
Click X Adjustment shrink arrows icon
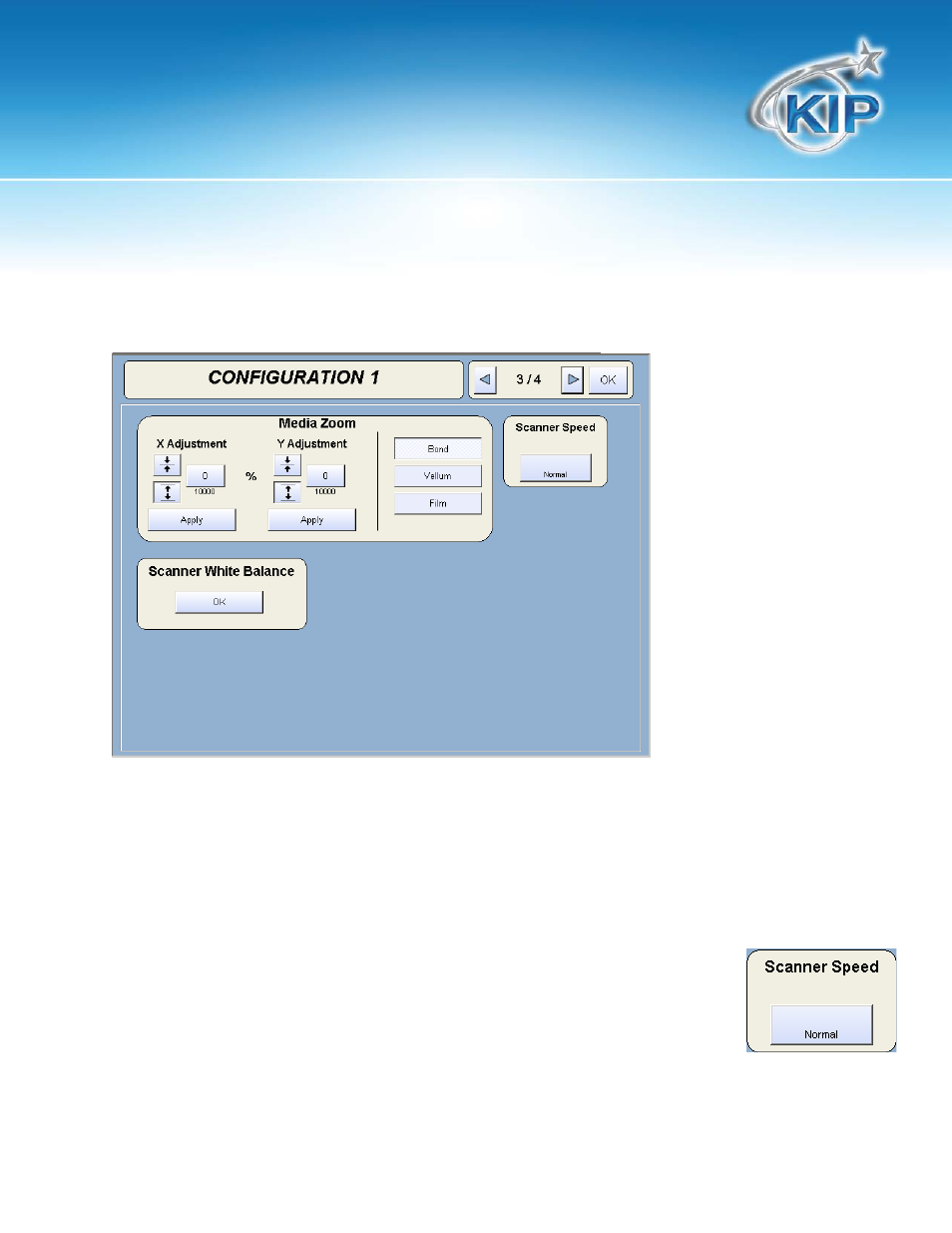[167, 465]
